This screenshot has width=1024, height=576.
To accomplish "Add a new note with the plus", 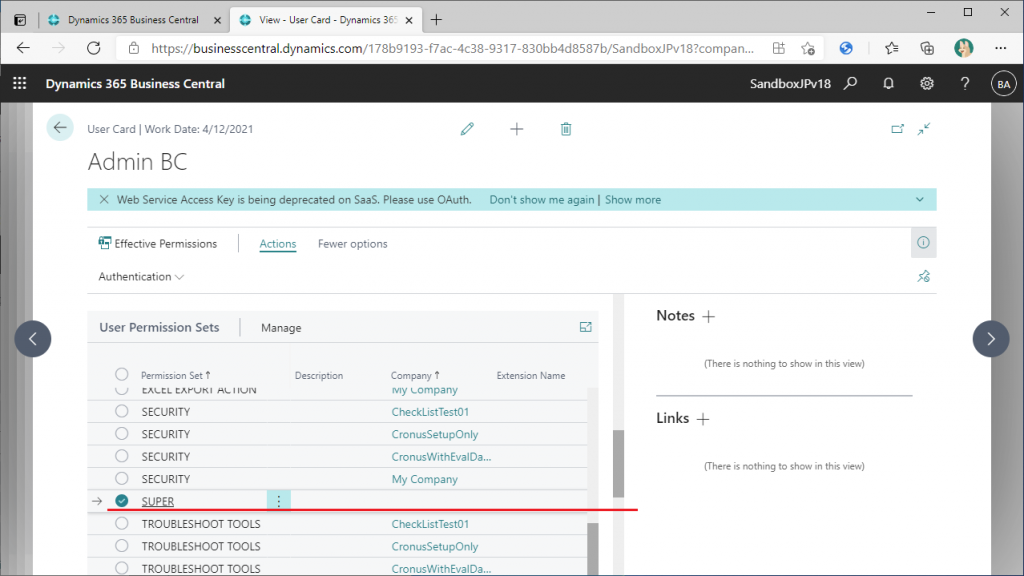I will tap(709, 317).
